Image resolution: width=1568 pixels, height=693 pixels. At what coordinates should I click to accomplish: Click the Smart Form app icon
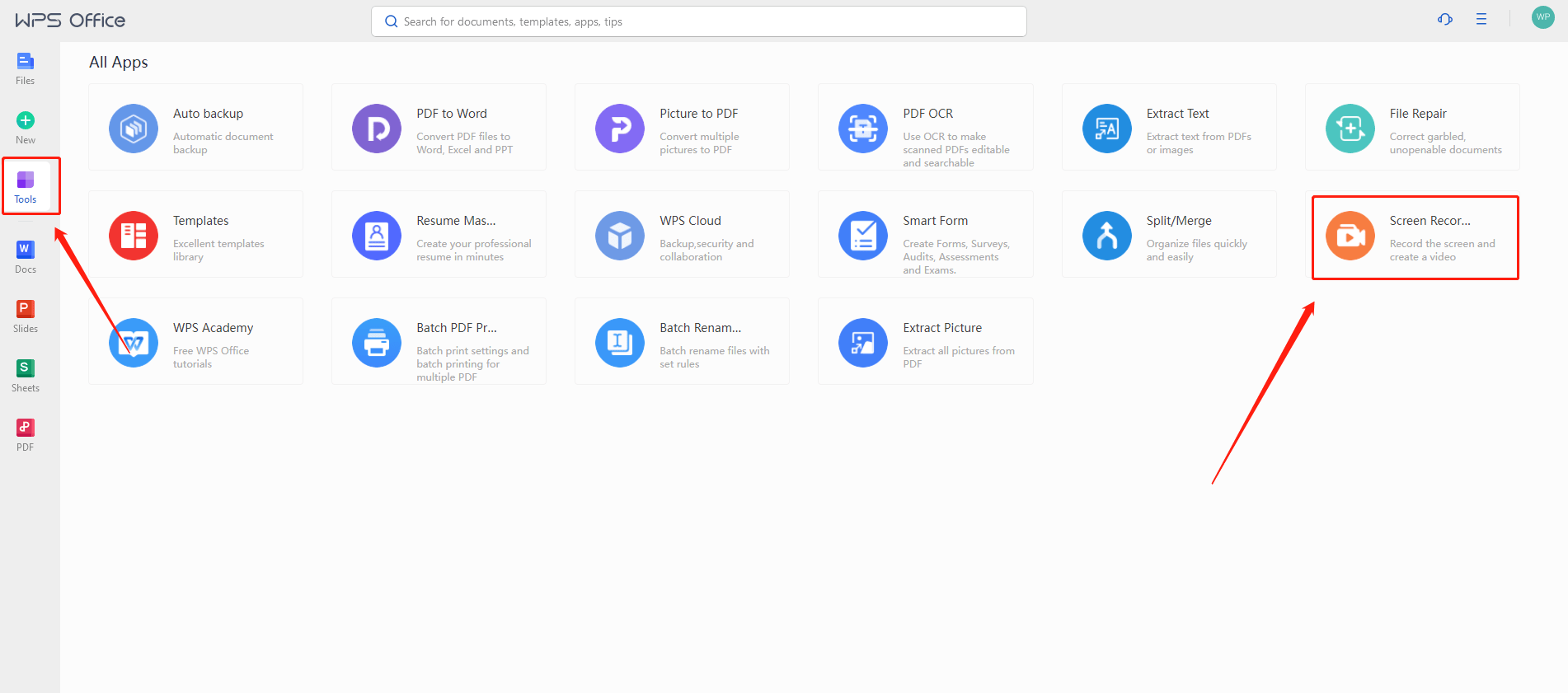[x=863, y=236]
